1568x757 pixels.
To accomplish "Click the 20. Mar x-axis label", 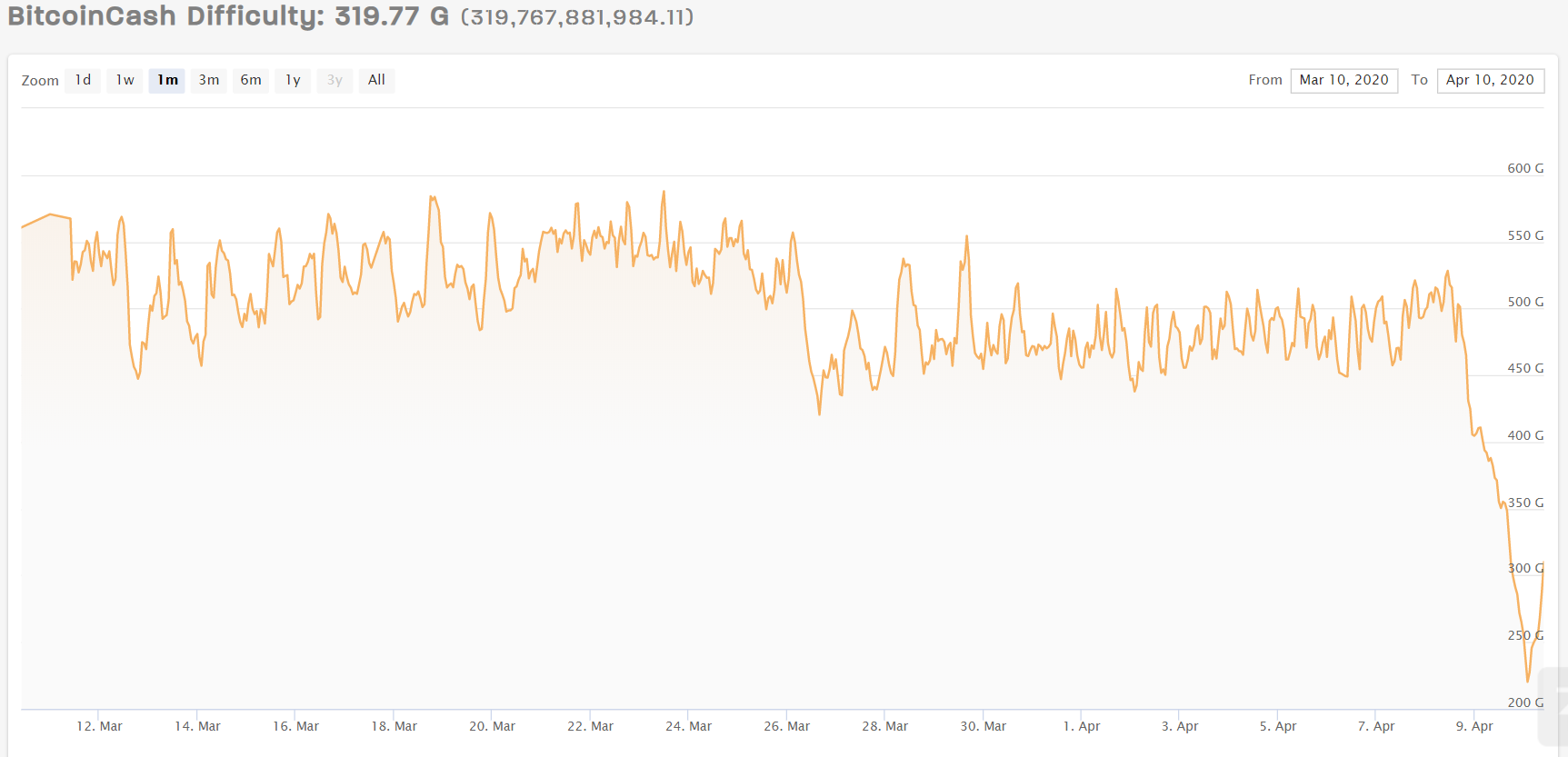I will click(x=492, y=726).
